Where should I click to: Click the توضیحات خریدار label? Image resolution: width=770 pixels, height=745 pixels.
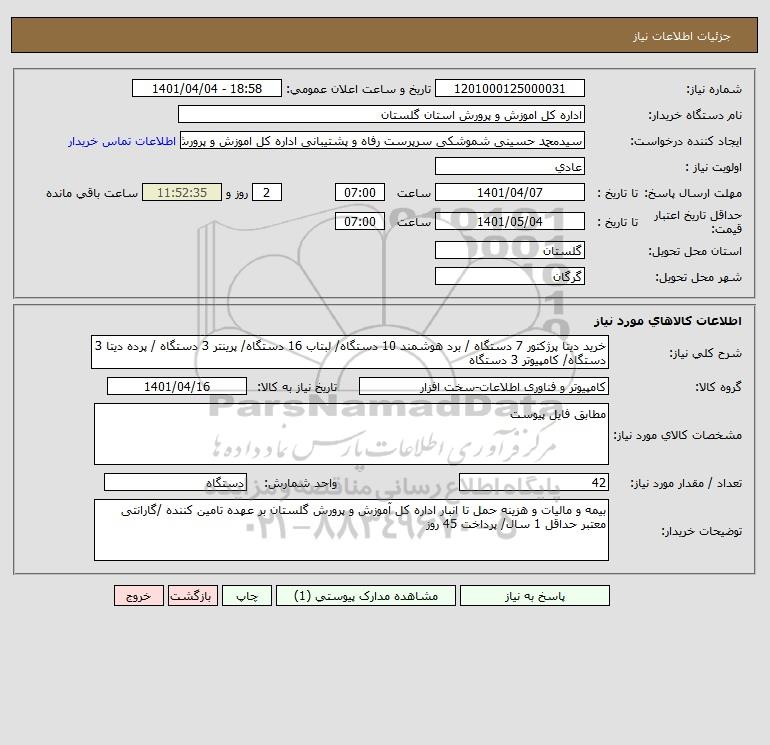pos(701,531)
